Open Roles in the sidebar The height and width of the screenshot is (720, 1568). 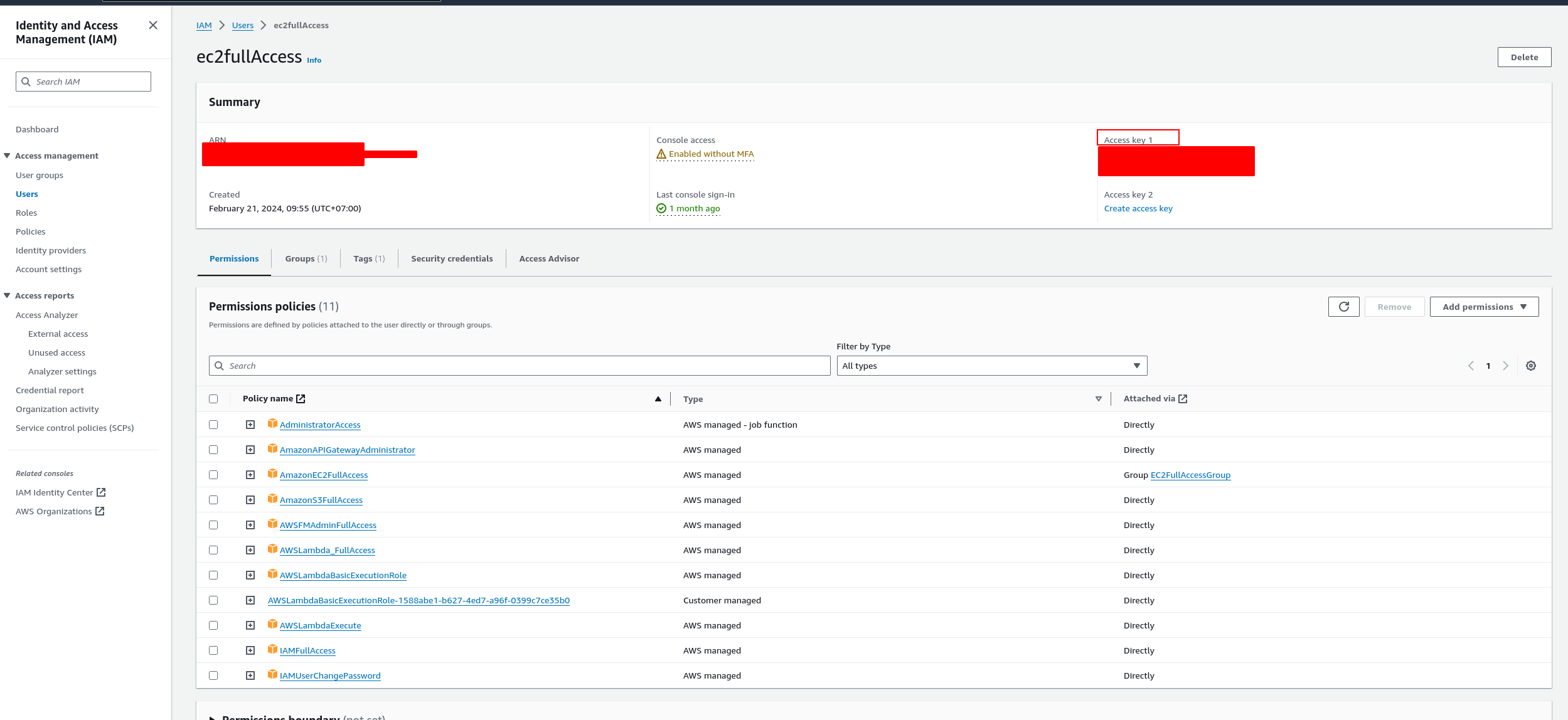[x=26, y=213]
